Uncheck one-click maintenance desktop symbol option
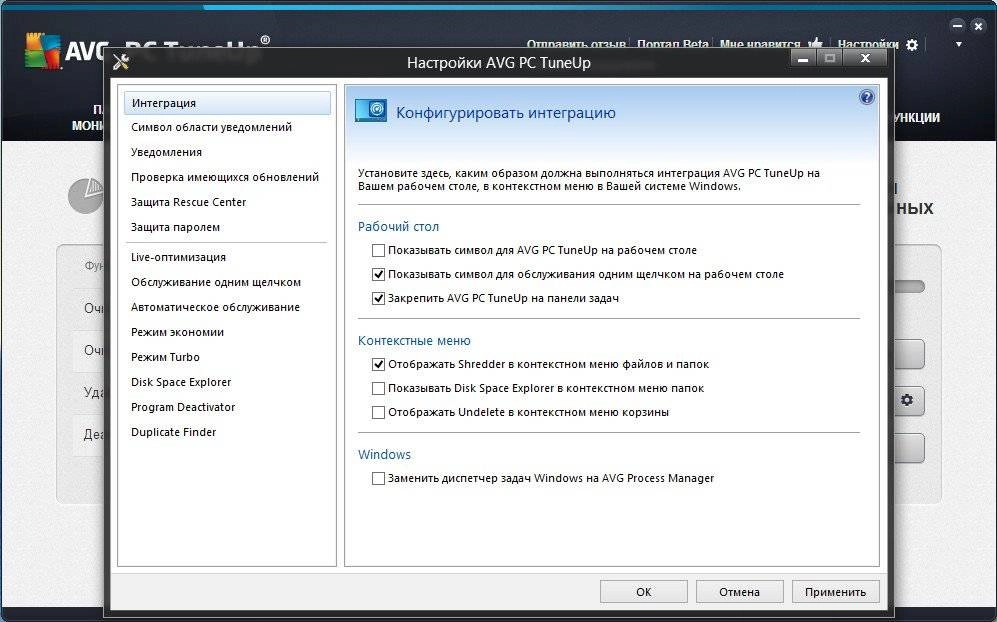 (378, 274)
